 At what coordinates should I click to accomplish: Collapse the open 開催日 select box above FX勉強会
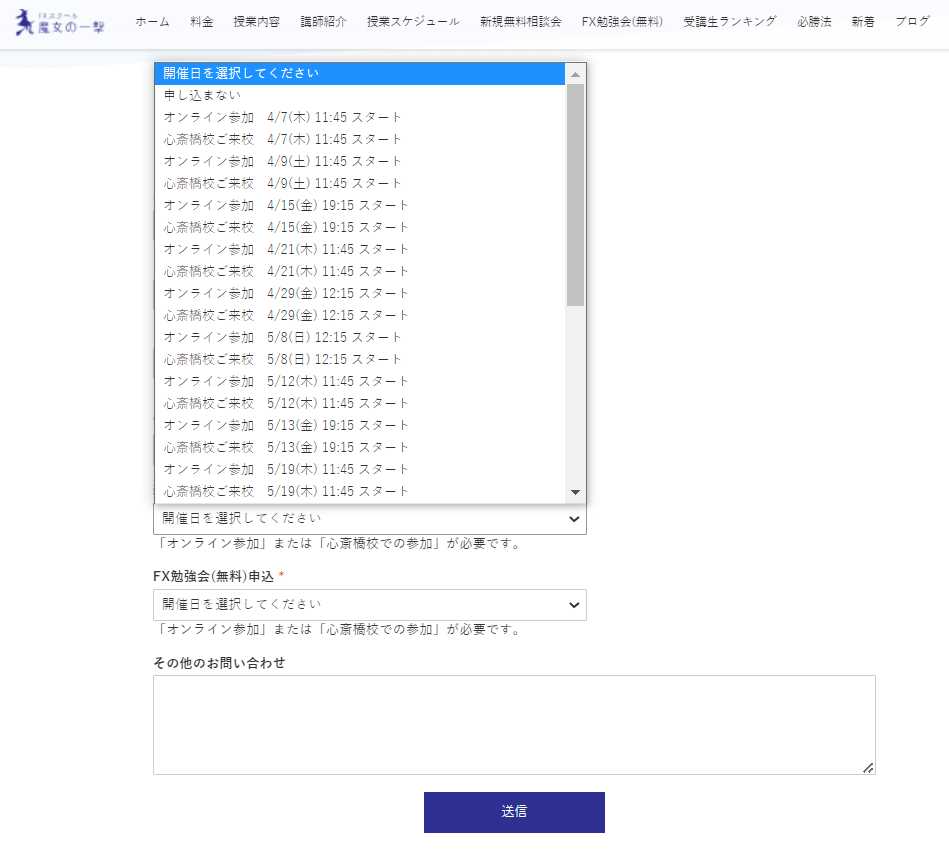370,519
